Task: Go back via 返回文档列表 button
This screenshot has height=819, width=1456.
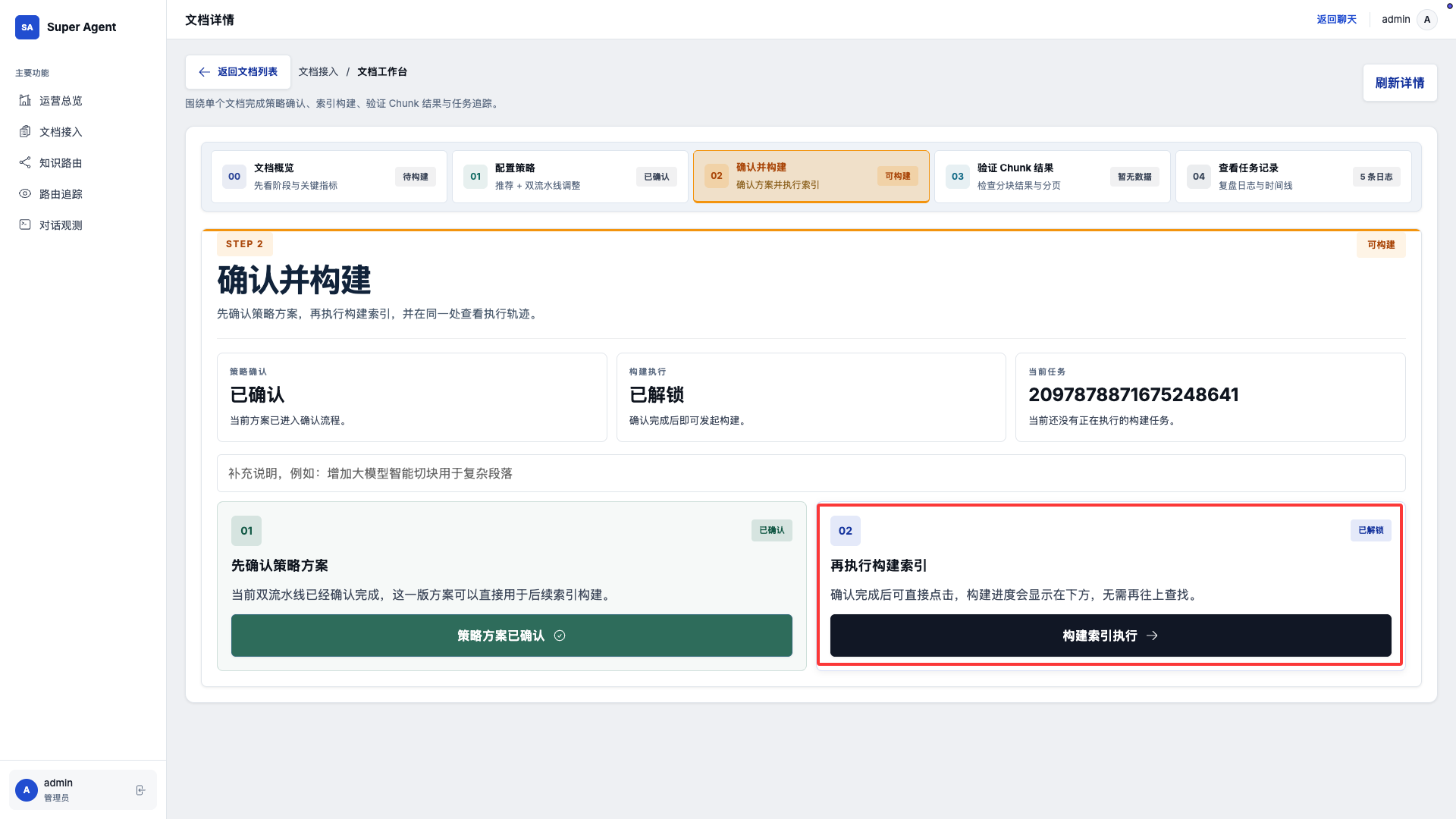Action: click(238, 72)
